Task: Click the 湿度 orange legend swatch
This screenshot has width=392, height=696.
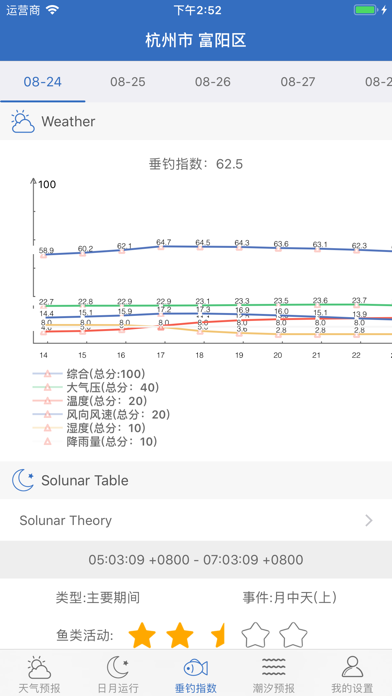Action: click(x=48, y=428)
